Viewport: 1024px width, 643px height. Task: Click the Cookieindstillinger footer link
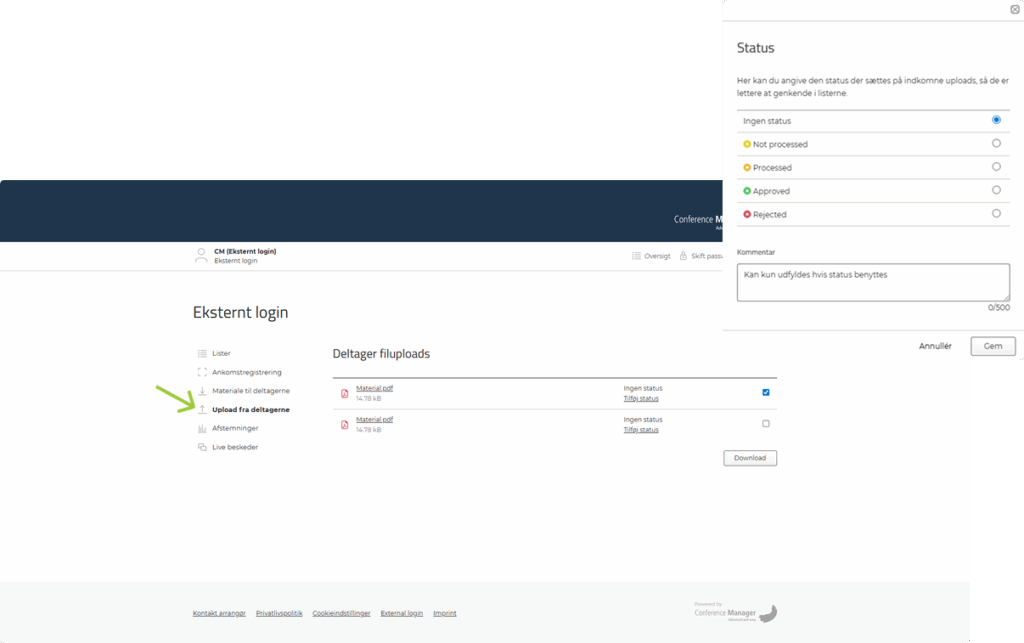(341, 614)
